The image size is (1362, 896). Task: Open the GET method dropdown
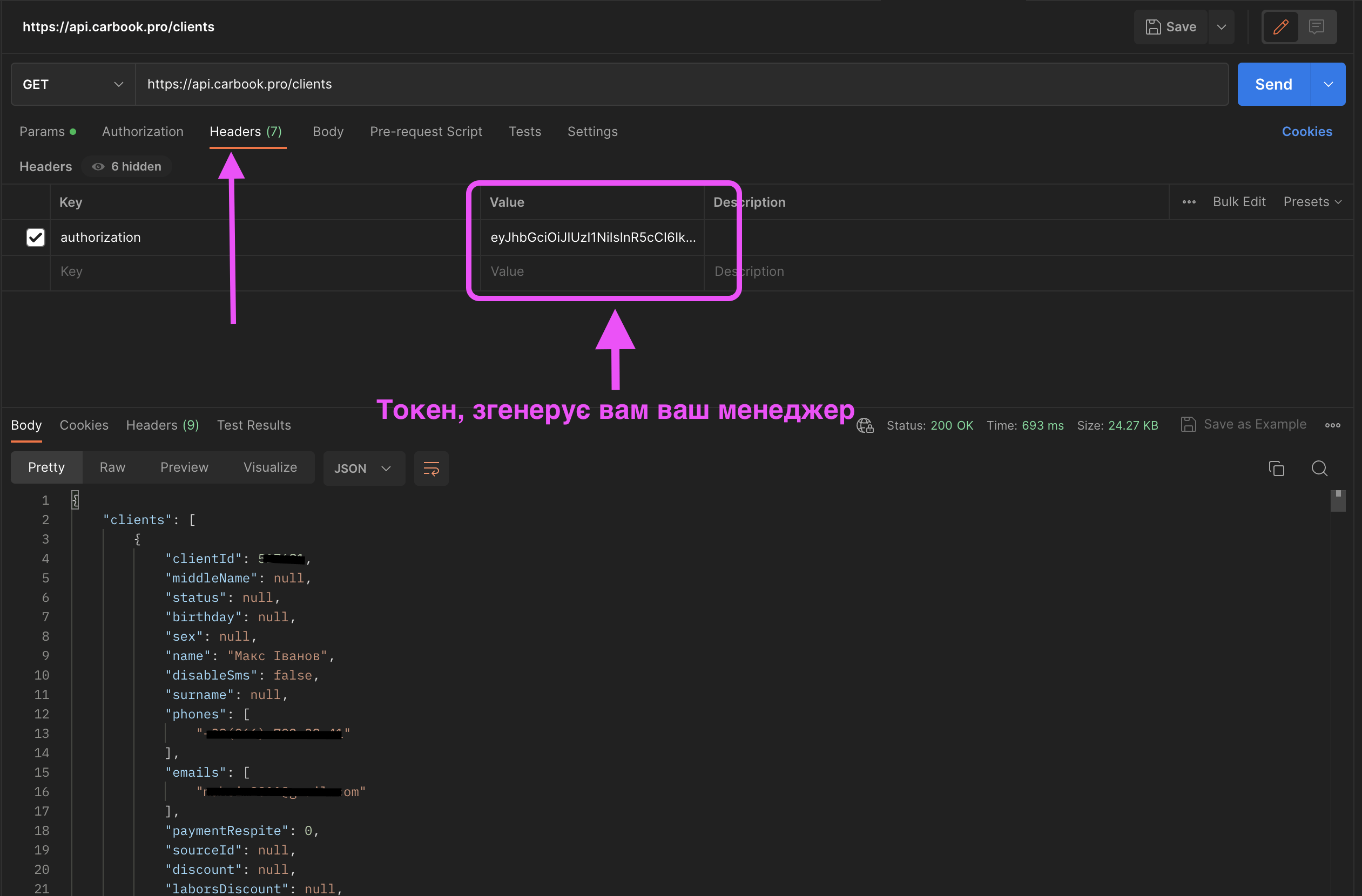tap(73, 85)
